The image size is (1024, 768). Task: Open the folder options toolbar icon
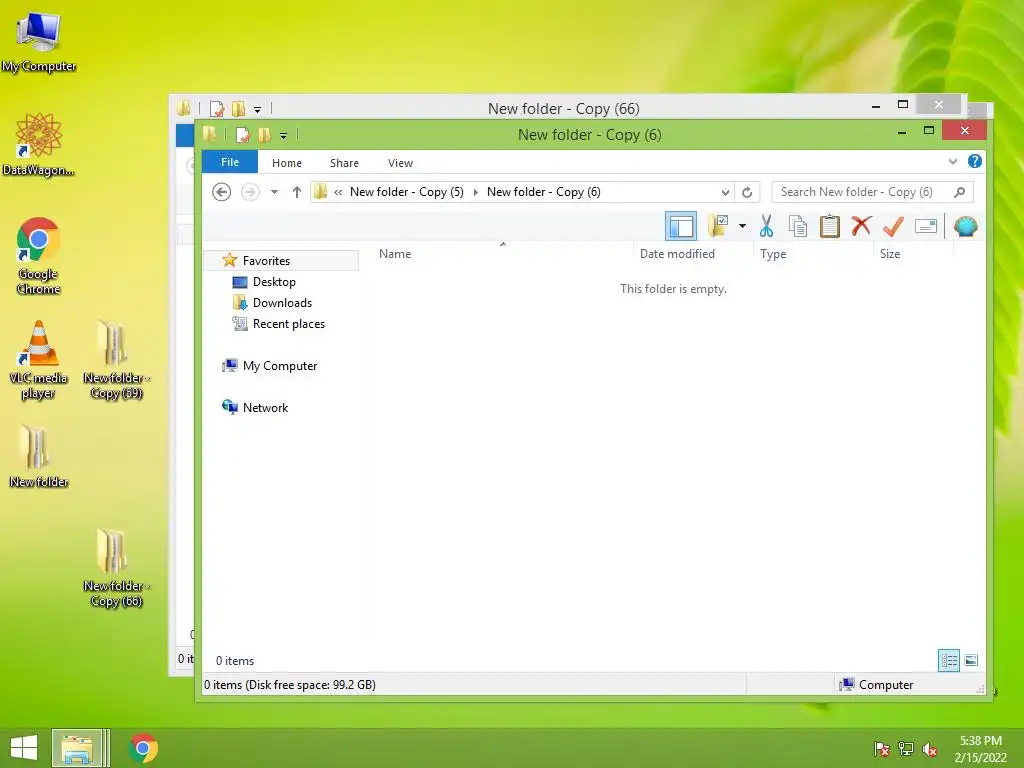(718, 226)
